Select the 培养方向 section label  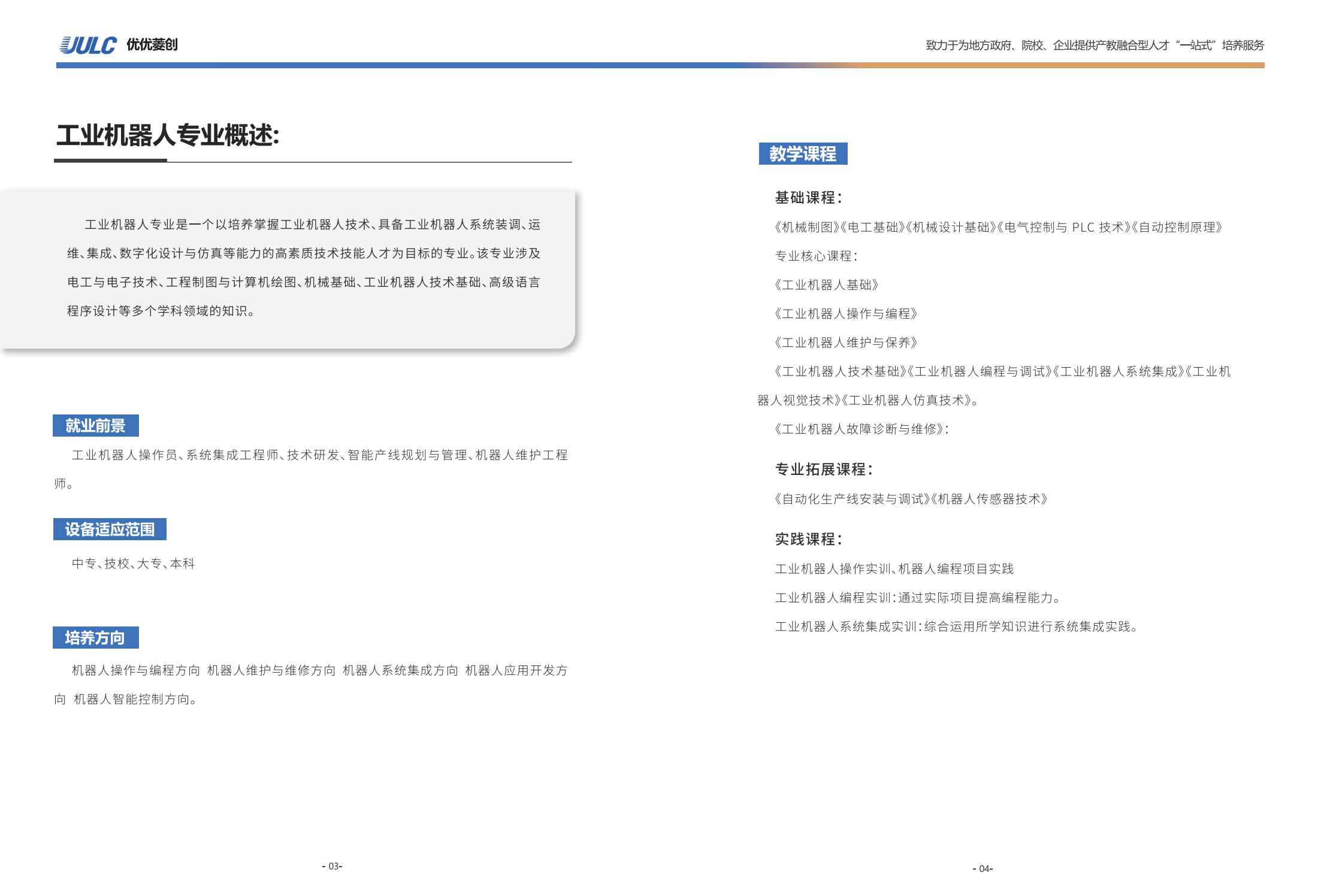[x=96, y=638]
